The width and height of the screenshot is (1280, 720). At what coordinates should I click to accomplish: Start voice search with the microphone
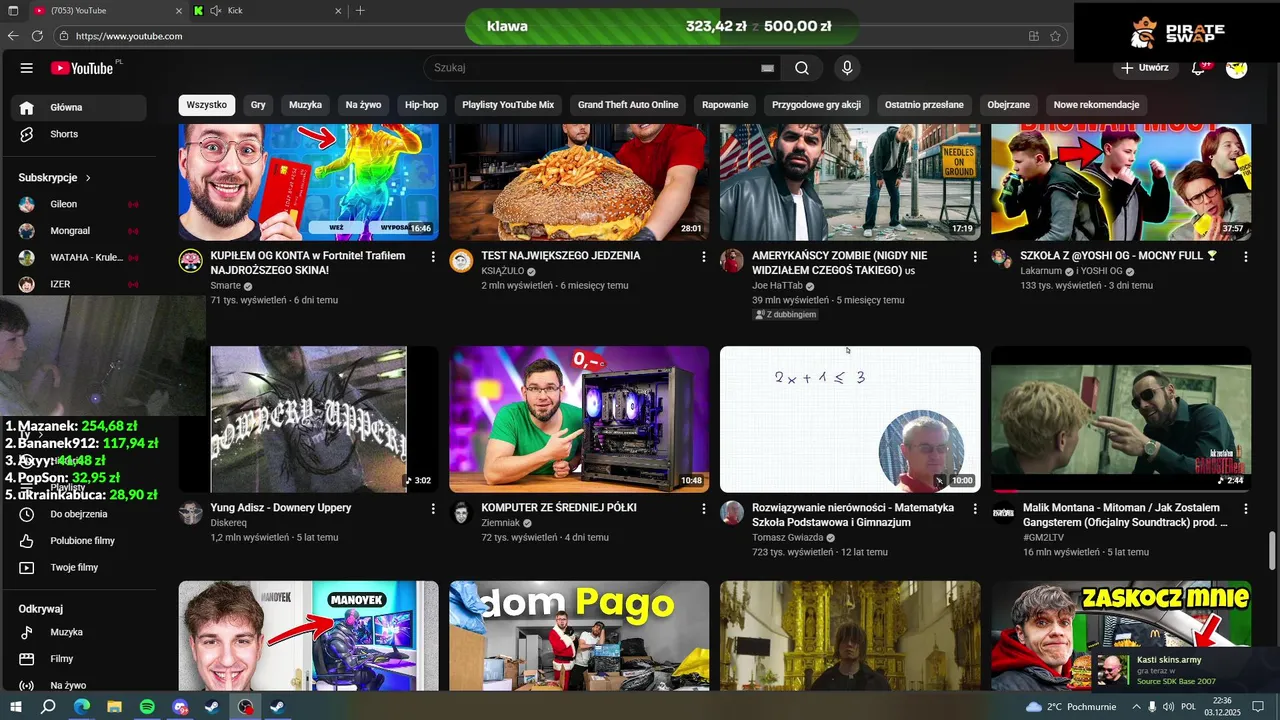point(847,68)
